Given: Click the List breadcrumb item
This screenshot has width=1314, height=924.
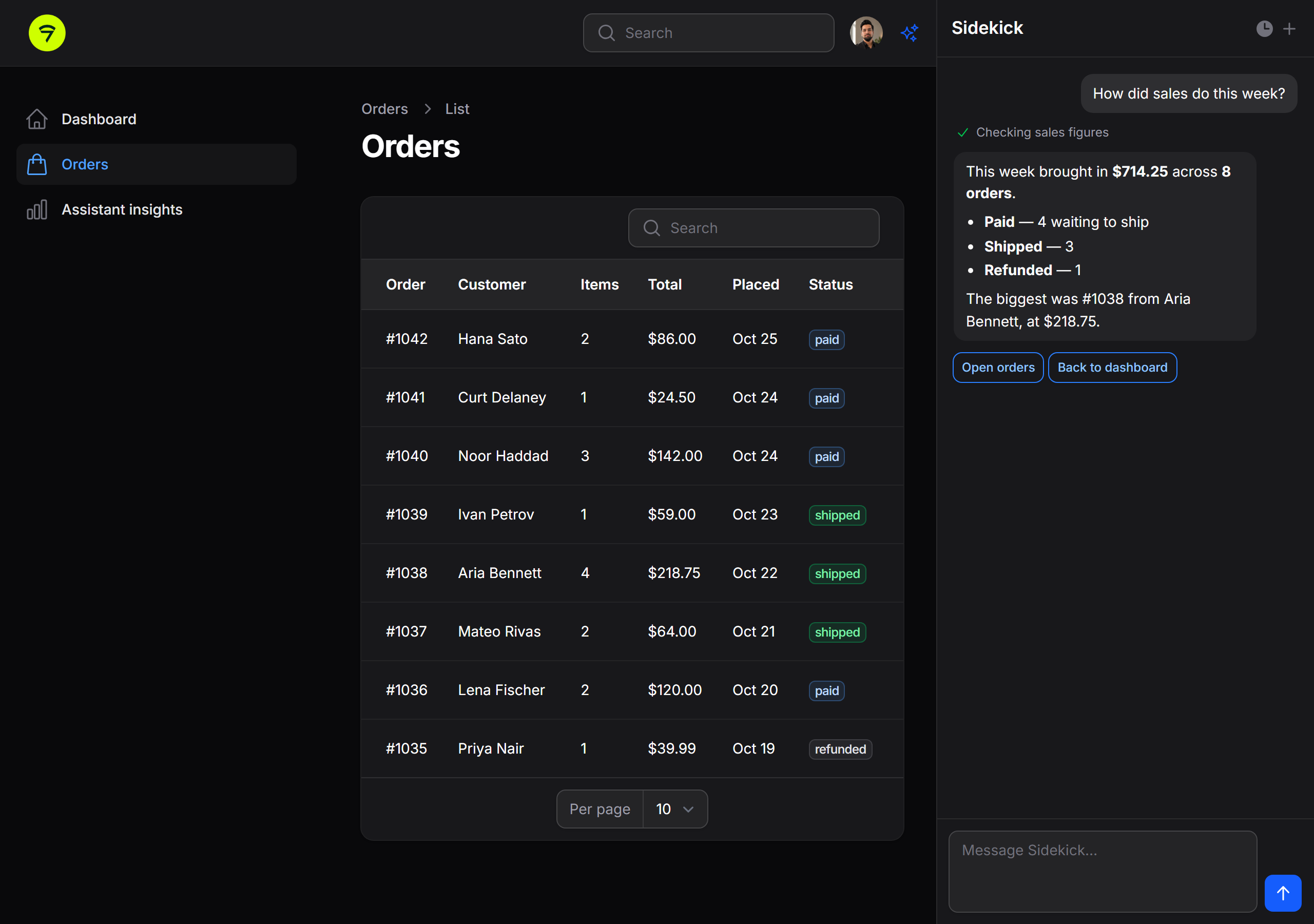Looking at the screenshot, I should pos(457,109).
